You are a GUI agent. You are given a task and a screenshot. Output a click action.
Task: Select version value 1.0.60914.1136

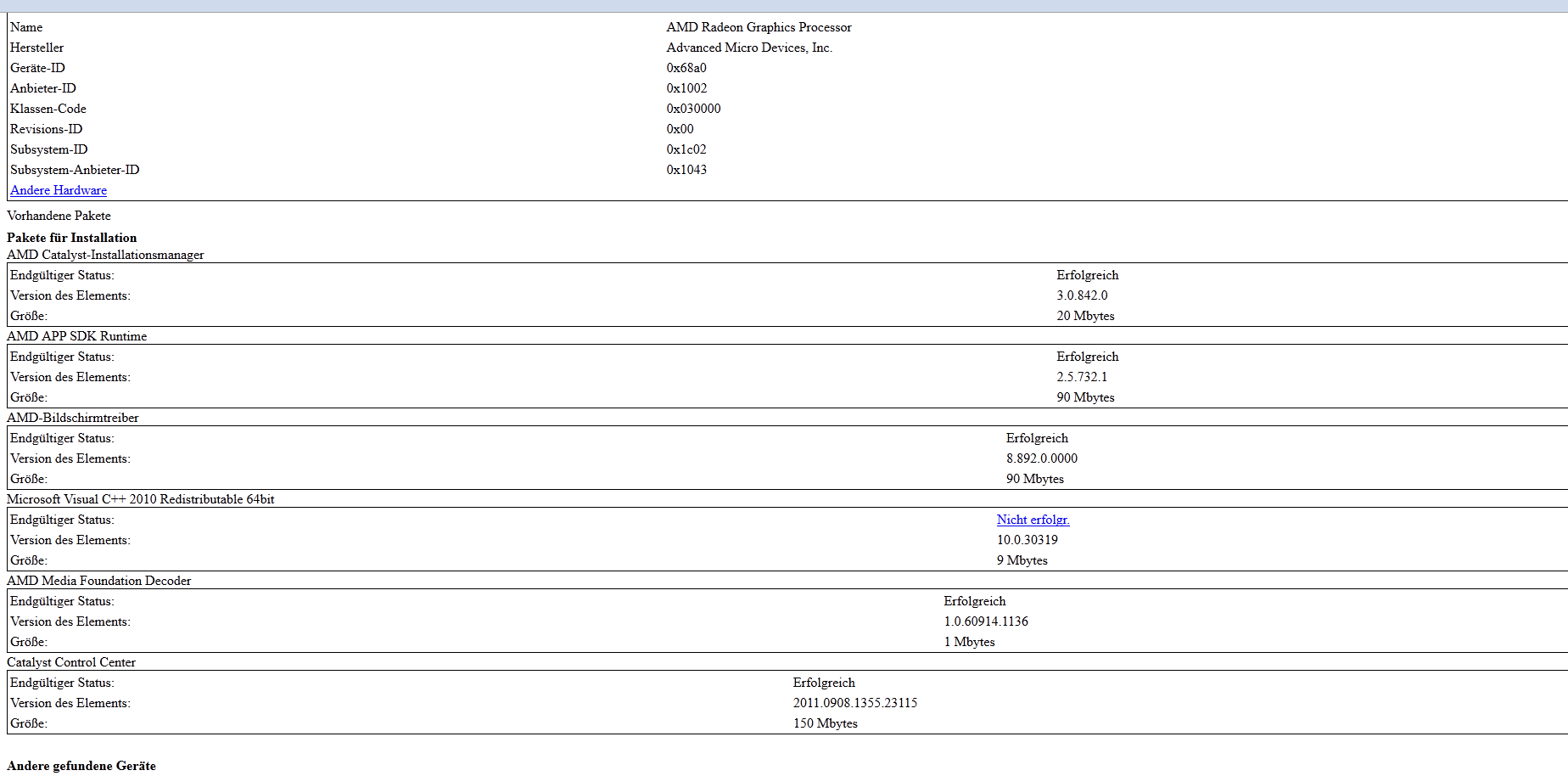(986, 621)
